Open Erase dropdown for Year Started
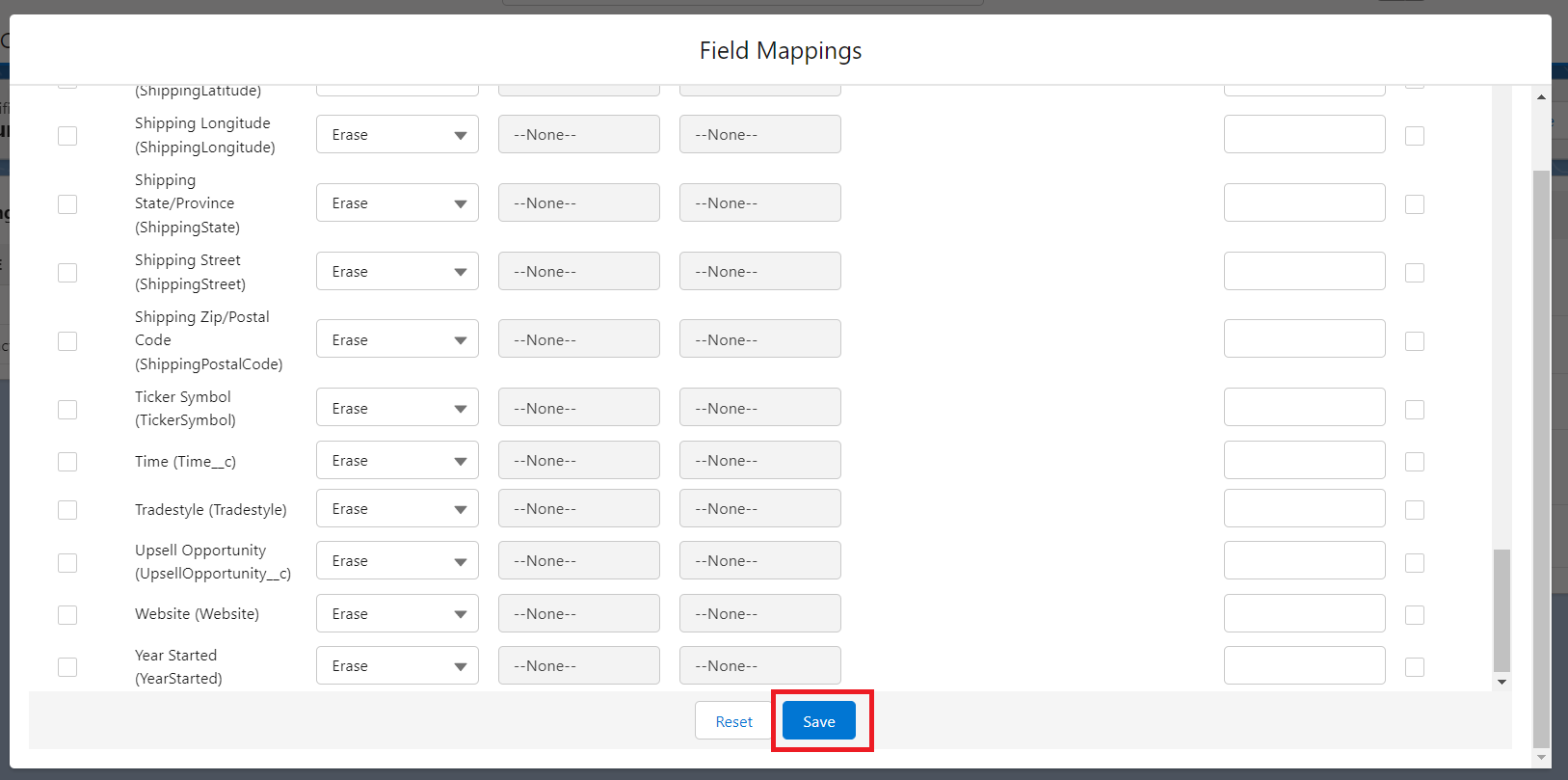The height and width of the screenshot is (780, 1568). [x=397, y=666]
